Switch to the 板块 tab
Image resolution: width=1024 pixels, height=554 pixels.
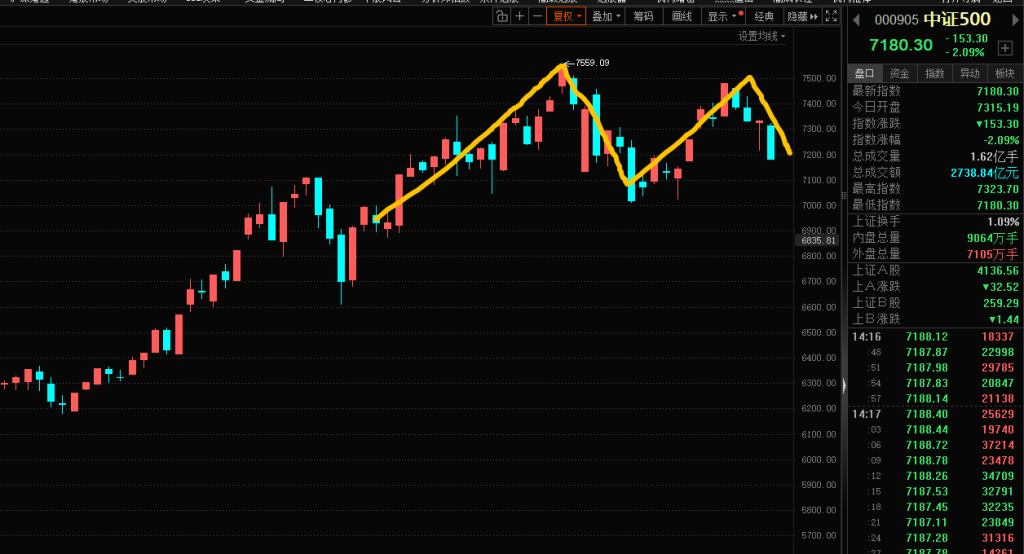1004,73
